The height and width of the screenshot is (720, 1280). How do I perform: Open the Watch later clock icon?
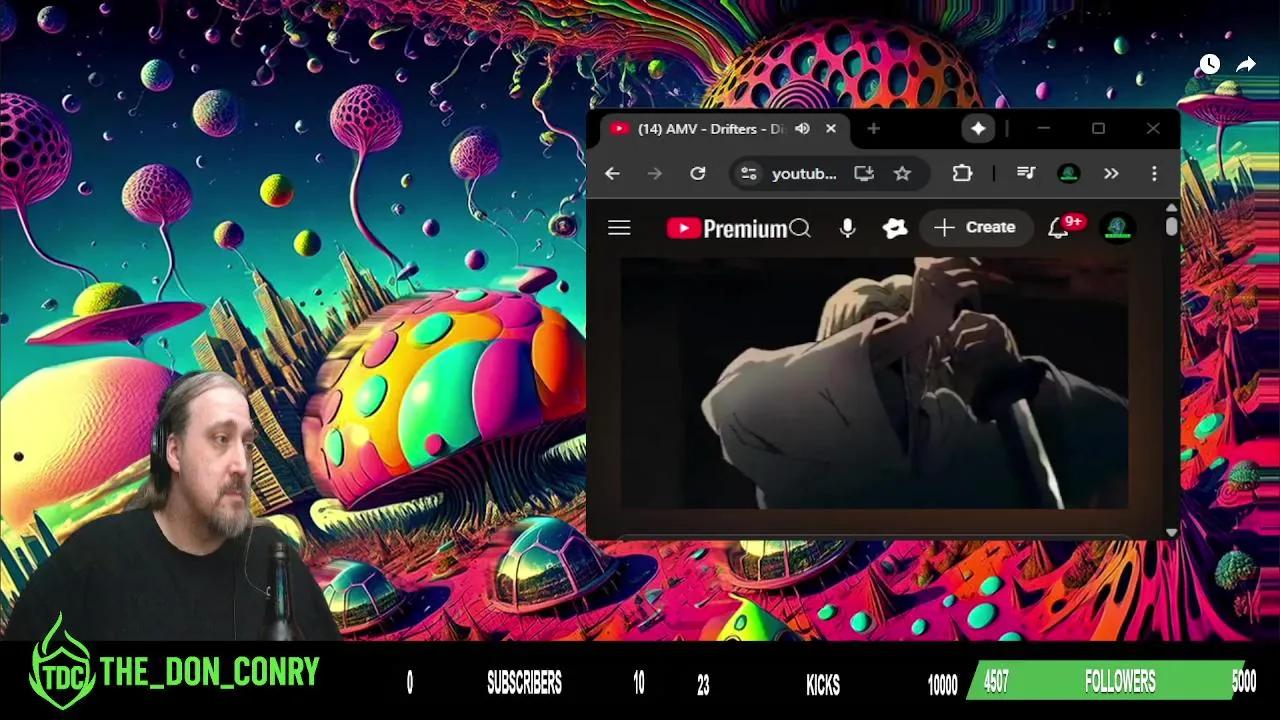coord(1209,64)
